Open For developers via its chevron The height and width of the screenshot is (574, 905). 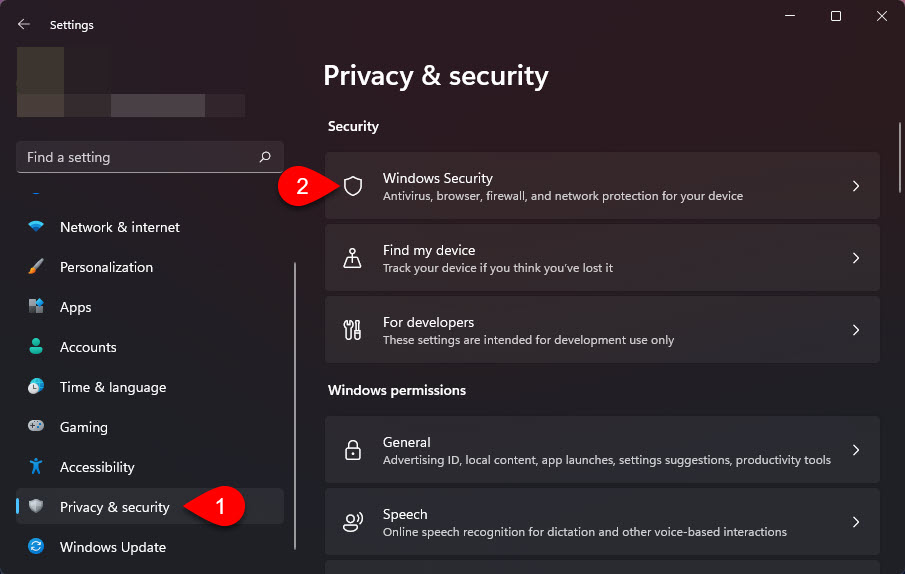pos(856,330)
